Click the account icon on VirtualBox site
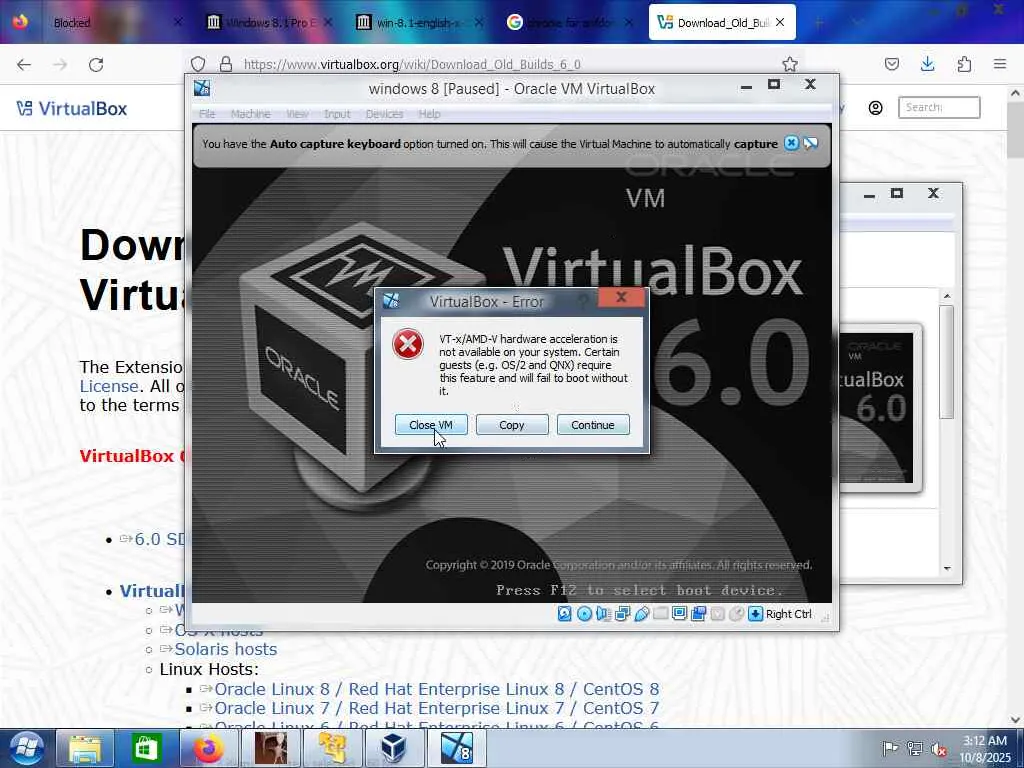Viewport: 1024px width, 768px height. (876, 108)
